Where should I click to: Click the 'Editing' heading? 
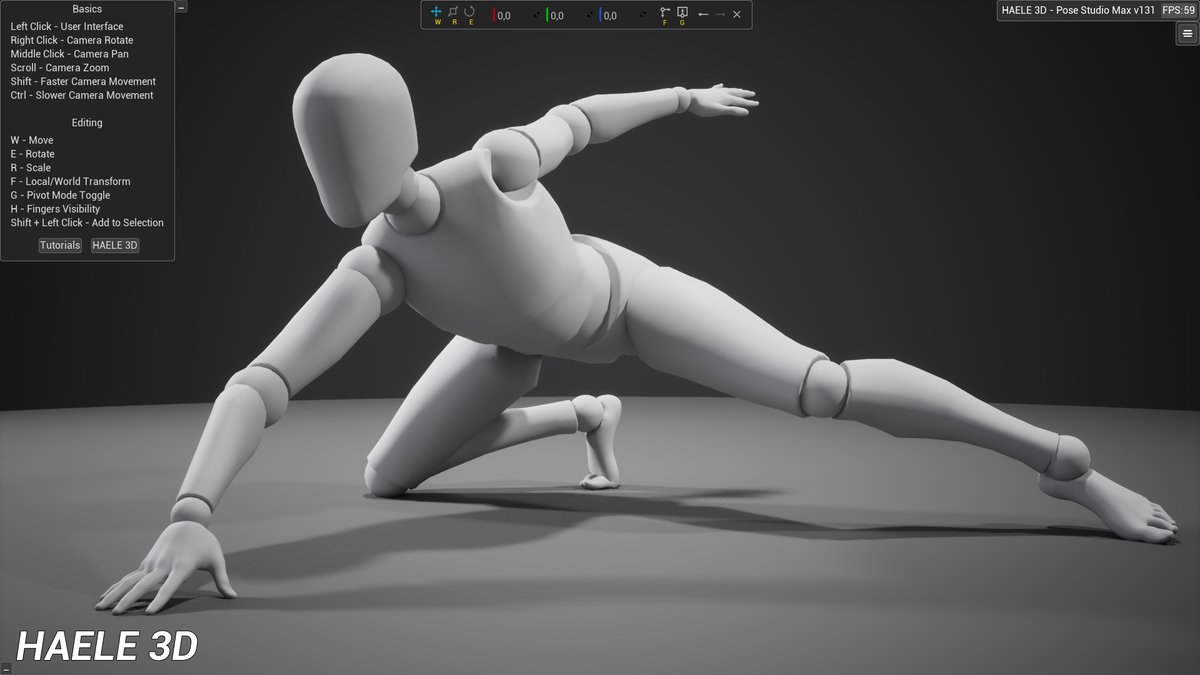point(87,123)
